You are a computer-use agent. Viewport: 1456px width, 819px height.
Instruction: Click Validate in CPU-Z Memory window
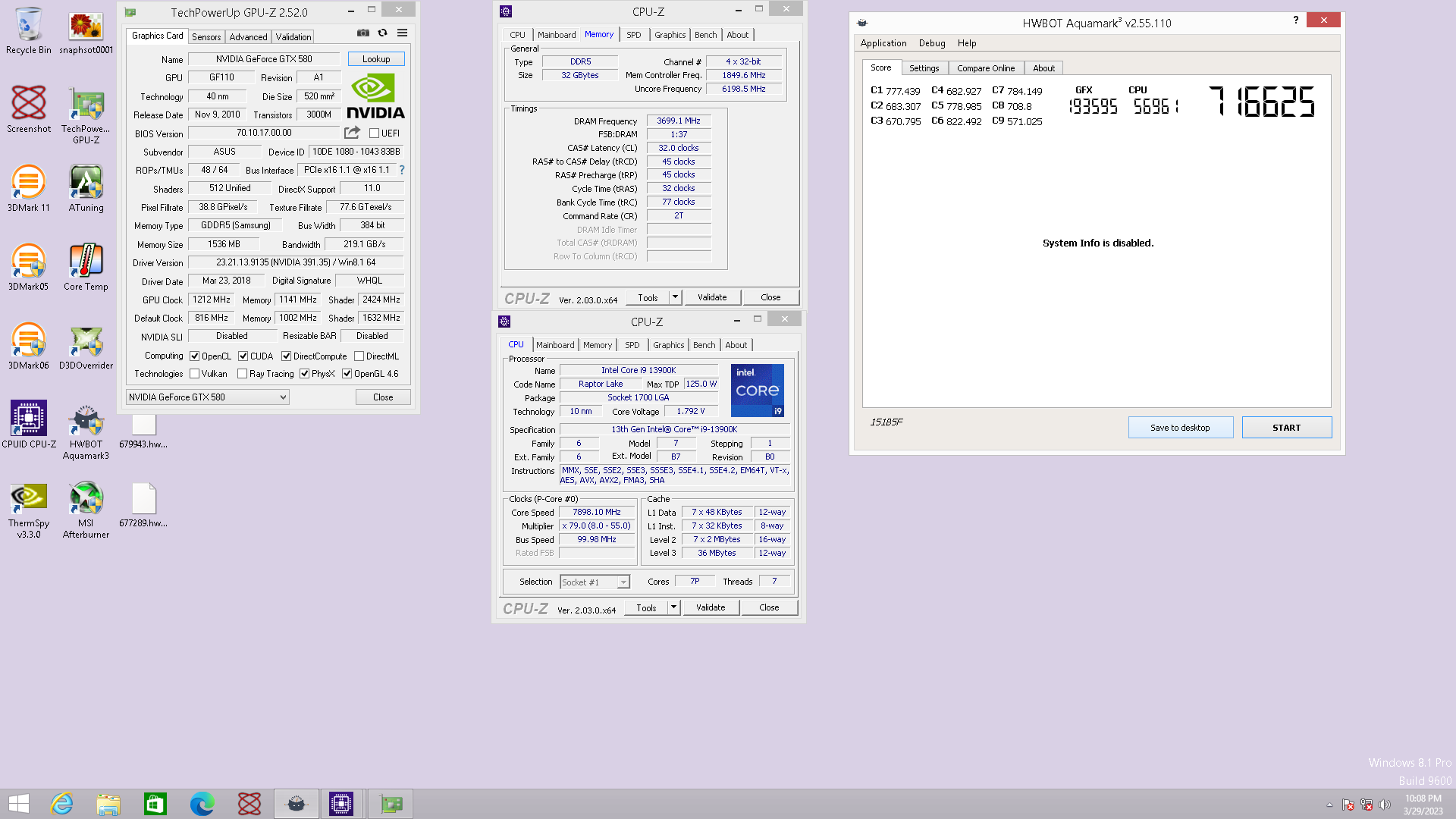tap(712, 297)
